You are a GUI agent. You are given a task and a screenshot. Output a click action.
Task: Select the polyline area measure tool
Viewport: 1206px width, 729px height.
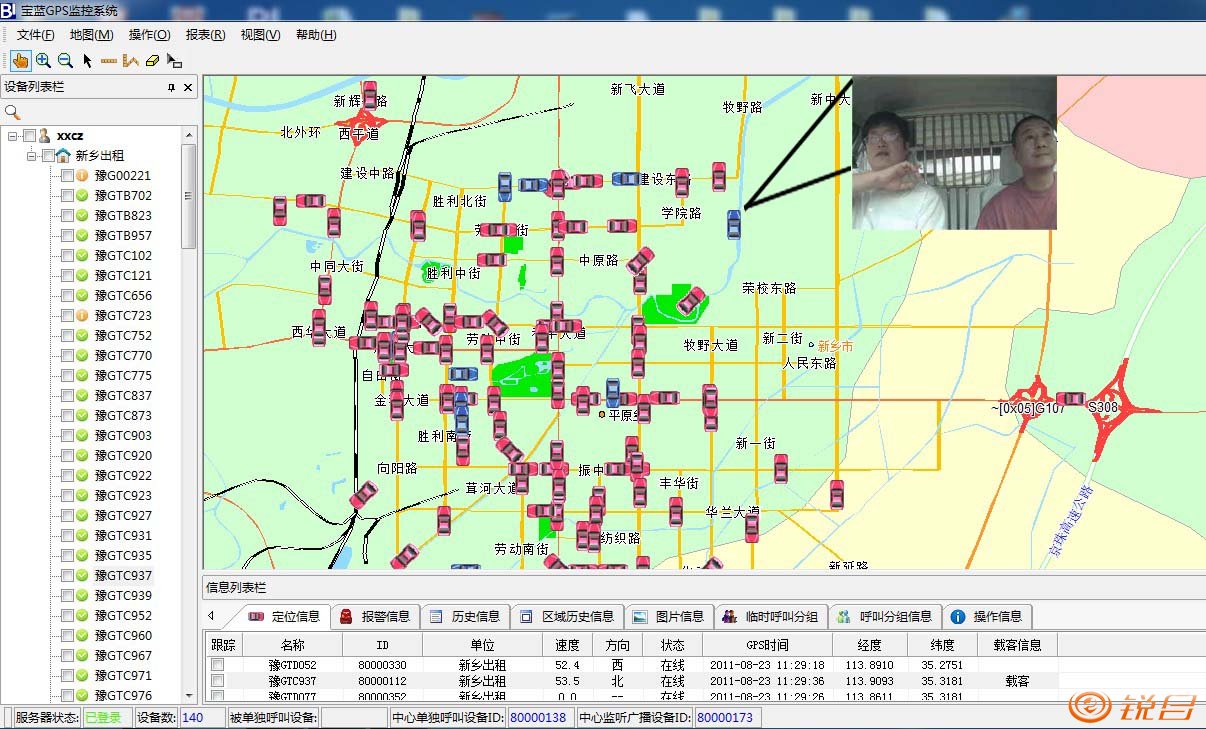pyautogui.click(x=131, y=60)
